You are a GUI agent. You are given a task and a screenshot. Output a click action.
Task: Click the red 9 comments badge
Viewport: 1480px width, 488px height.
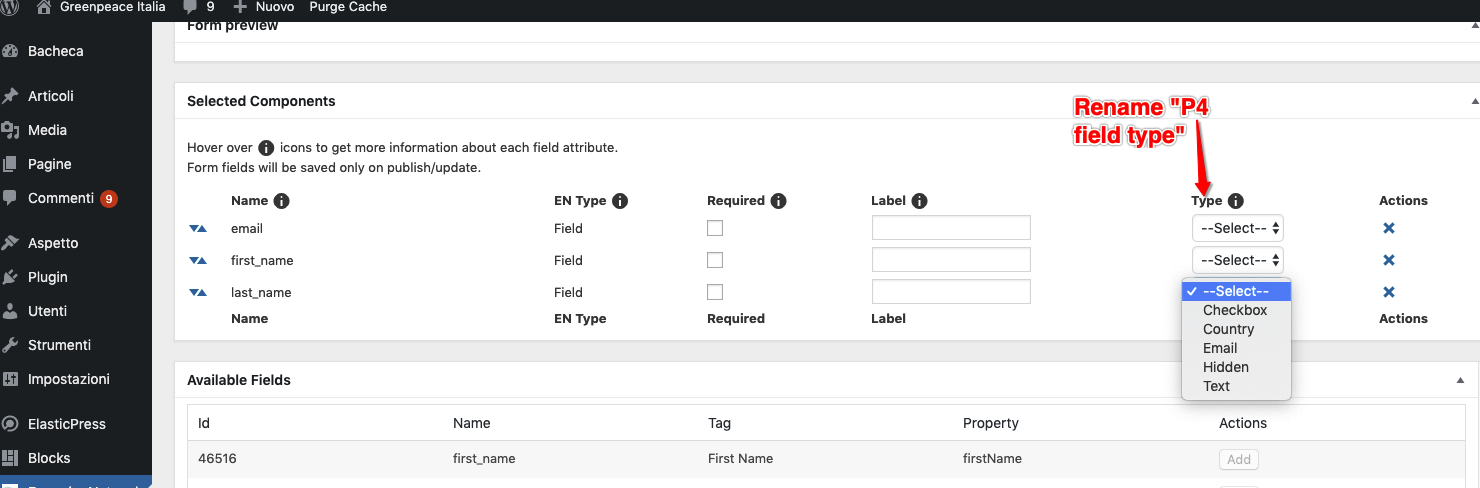(x=109, y=198)
